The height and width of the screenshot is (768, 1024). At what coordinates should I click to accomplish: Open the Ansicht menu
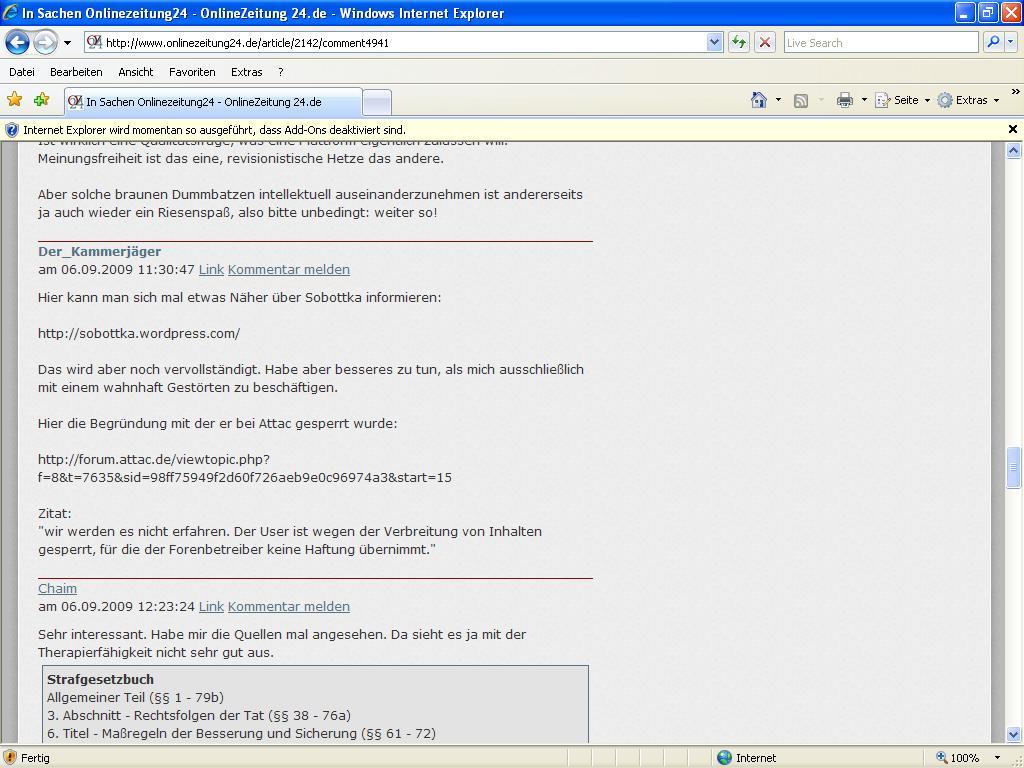(x=136, y=72)
